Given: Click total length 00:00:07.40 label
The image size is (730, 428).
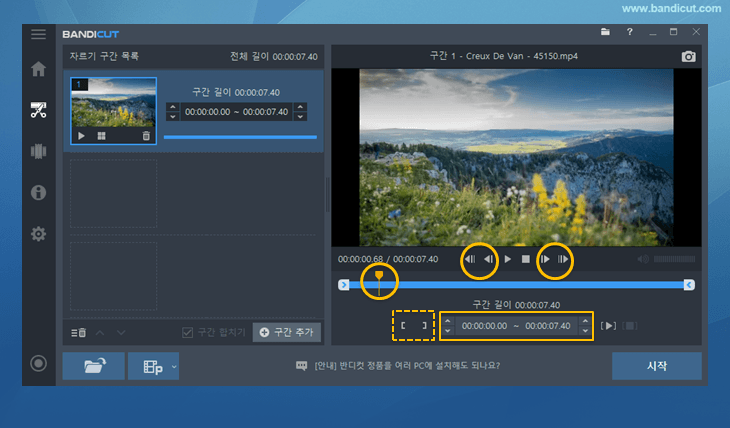Looking at the screenshot, I should tap(274, 56).
